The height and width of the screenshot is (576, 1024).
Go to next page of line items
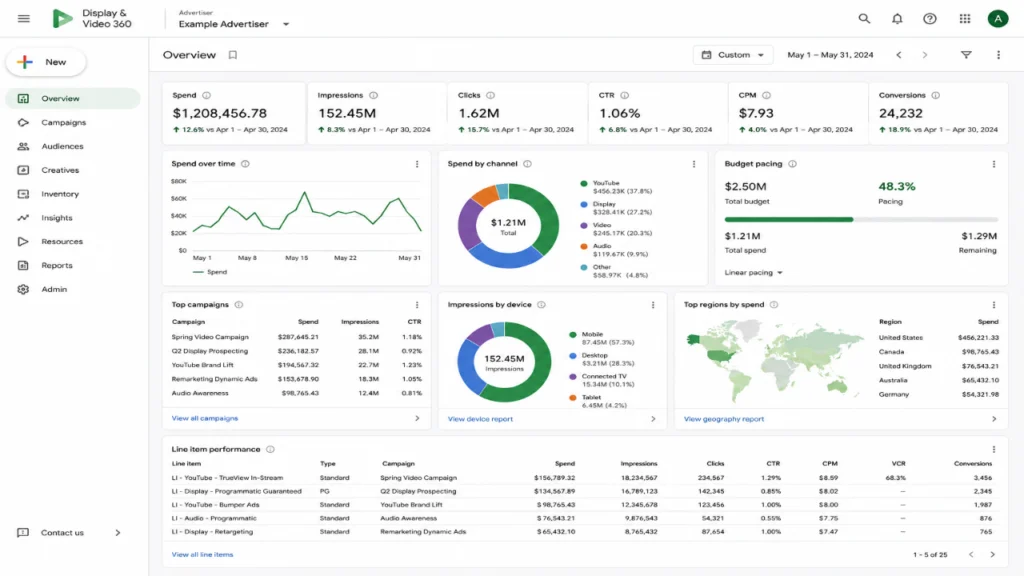coord(992,554)
